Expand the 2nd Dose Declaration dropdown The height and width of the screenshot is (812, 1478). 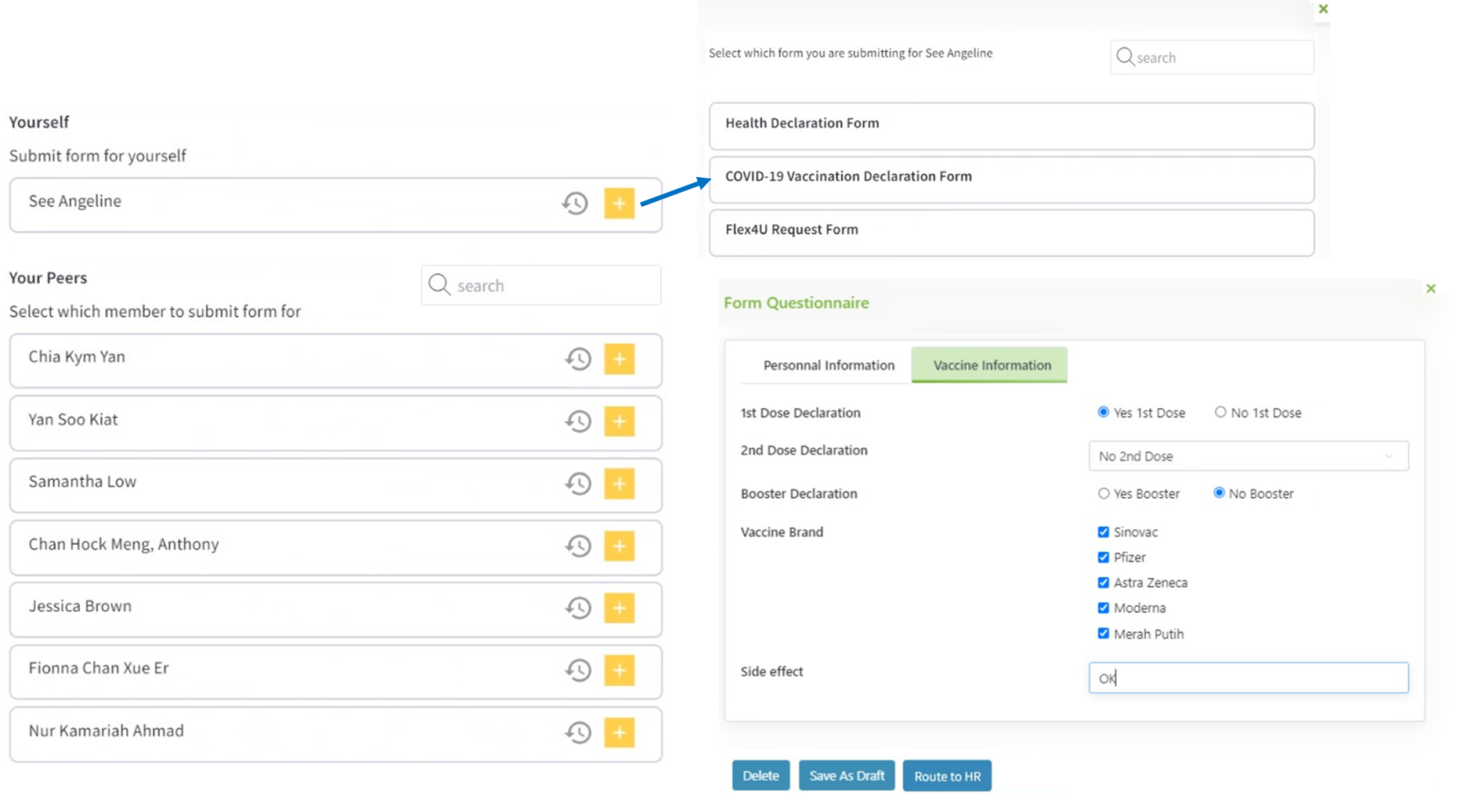tap(1249, 456)
